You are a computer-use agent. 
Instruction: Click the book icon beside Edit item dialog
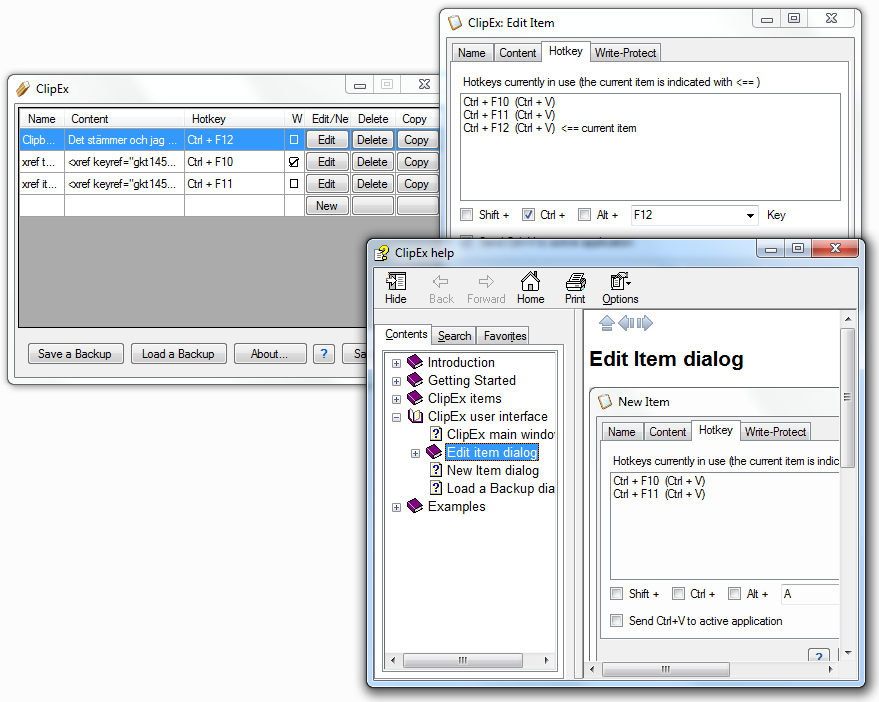coord(434,451)
